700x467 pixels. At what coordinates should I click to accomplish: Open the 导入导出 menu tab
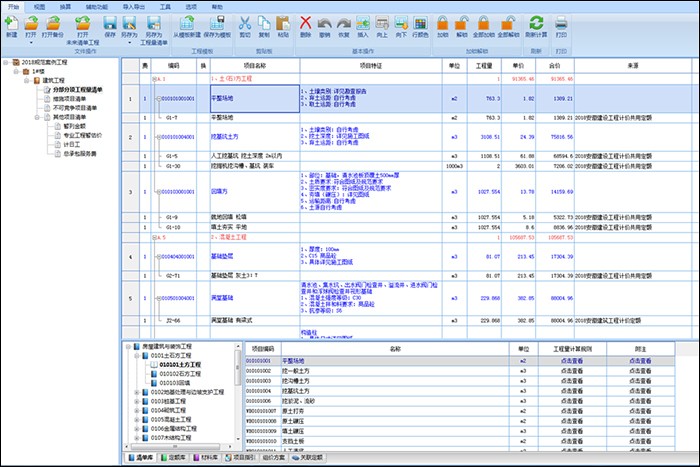(132, 5)
